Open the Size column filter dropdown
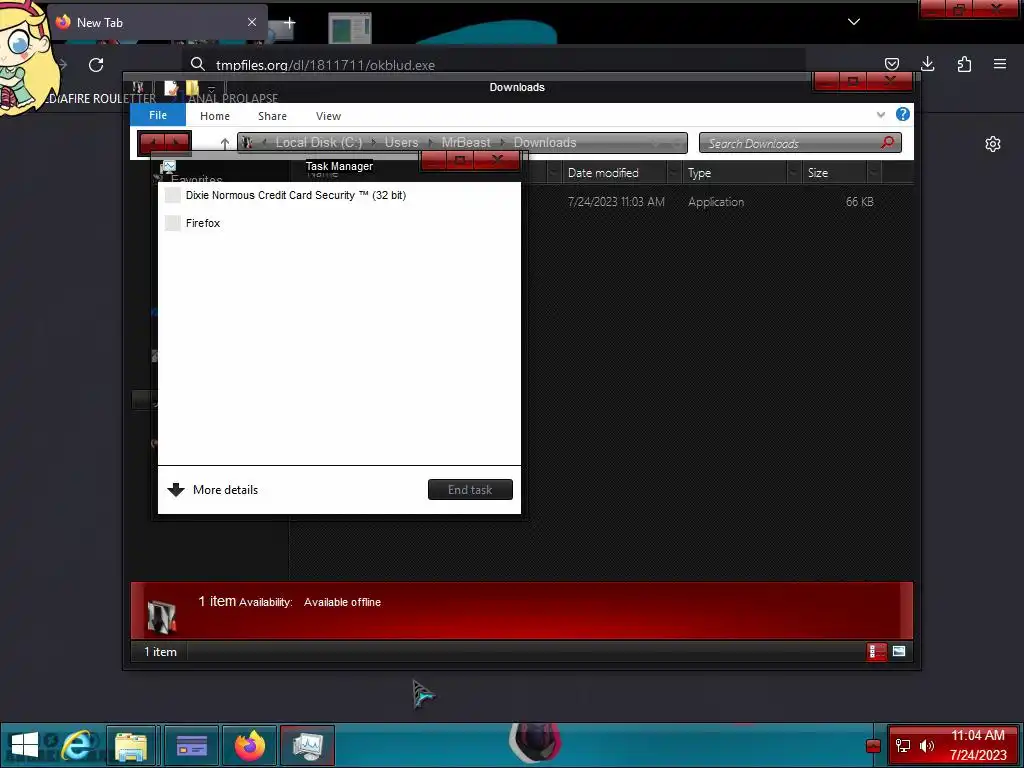Image resolution: width=1024 pixels, height=768 pixels. 874,173
